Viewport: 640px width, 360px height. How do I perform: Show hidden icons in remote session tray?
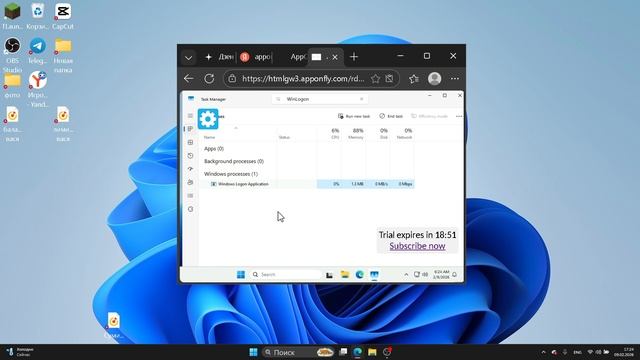(406, 274)
